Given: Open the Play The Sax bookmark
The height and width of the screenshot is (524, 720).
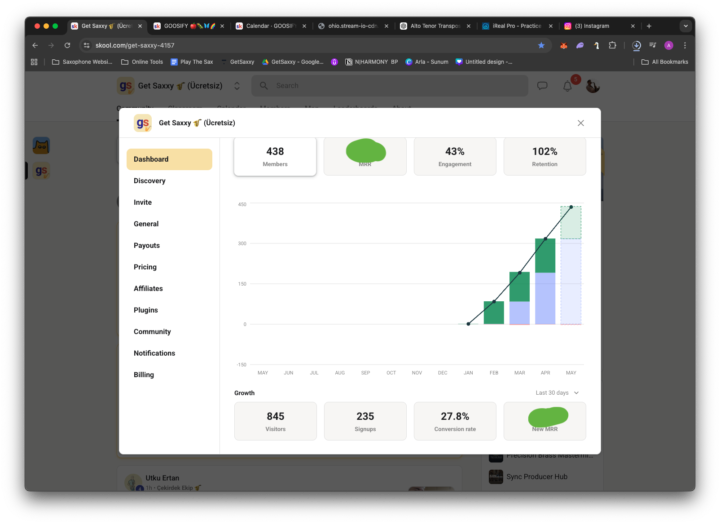Looking at the screenshot, I should coord(192,62).
